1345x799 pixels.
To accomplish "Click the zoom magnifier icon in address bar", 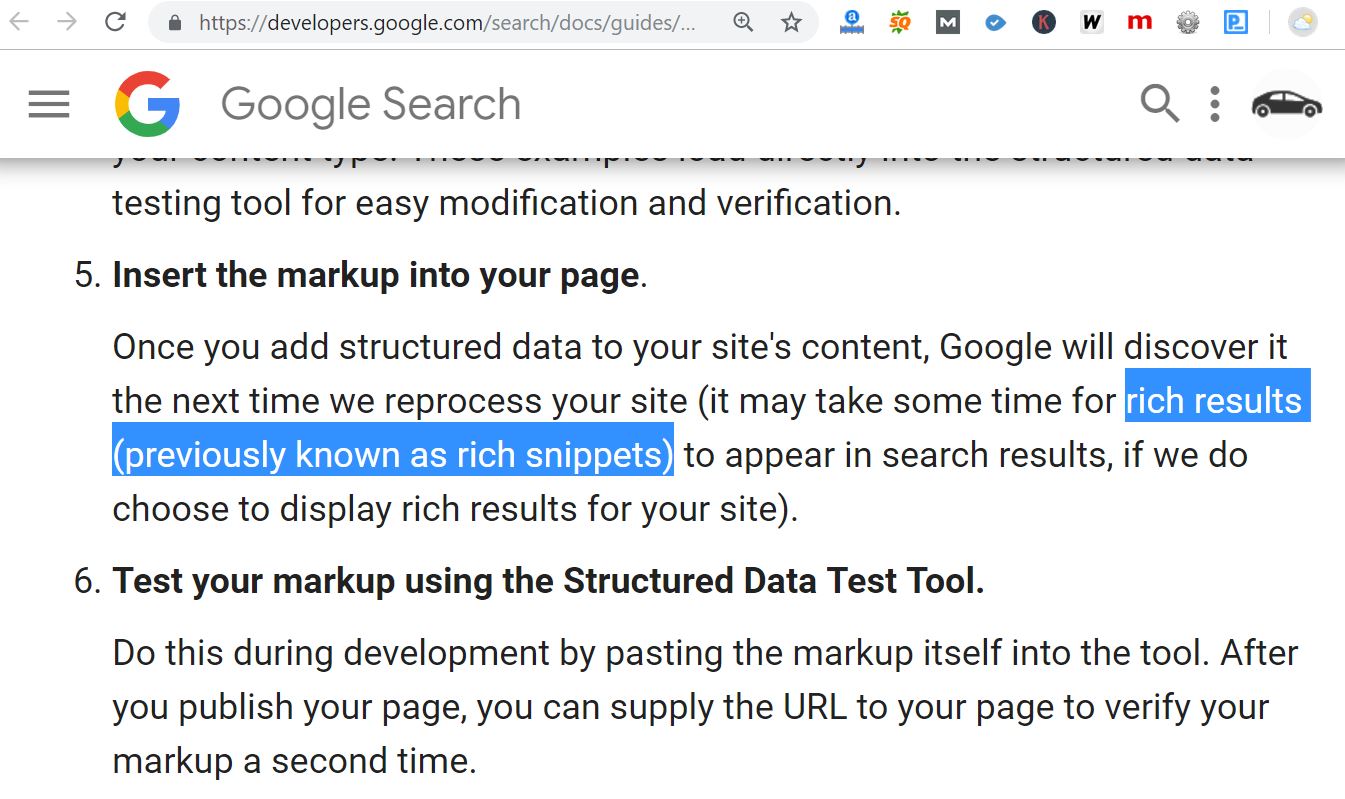I will coord(743,22).
